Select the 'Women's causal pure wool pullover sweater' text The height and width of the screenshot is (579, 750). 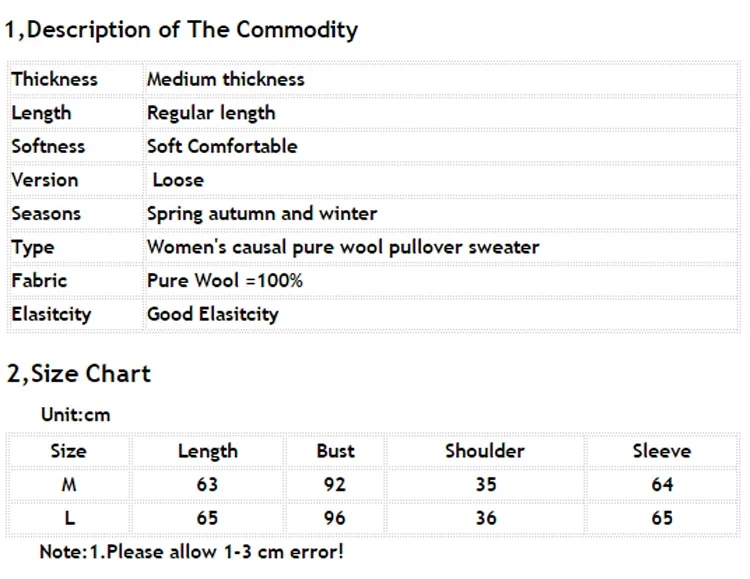(x=343, y=247)
